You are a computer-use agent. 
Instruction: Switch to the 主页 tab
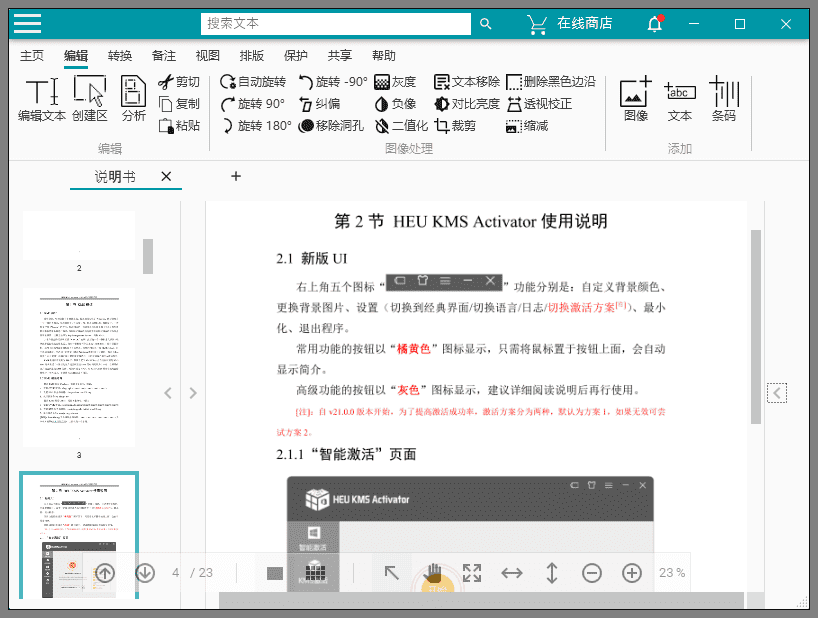(32, 56)
